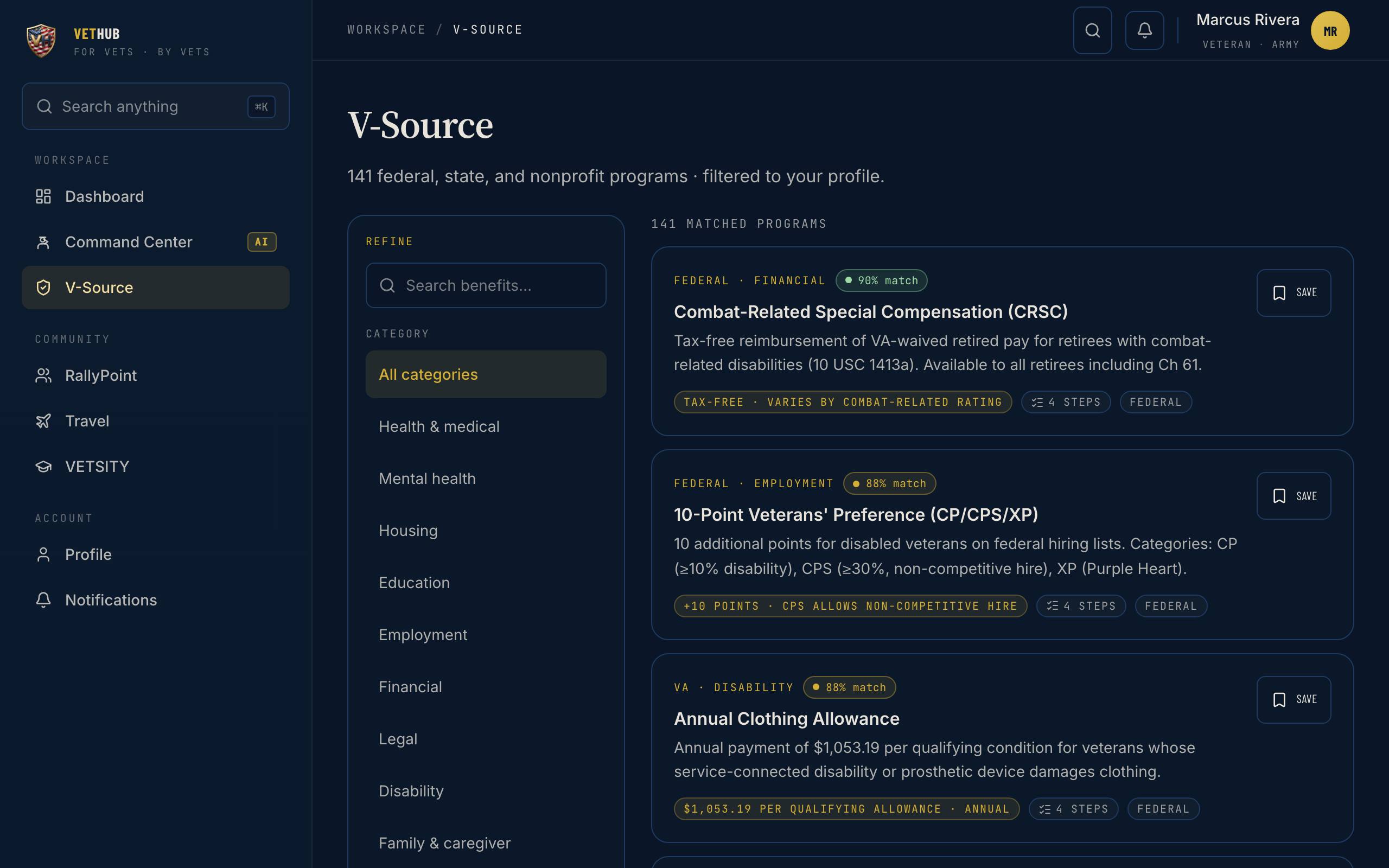Filter by Housing category
Viewport: 1389px width, 868px height.
pyautogui.click(x=486, y=531)
